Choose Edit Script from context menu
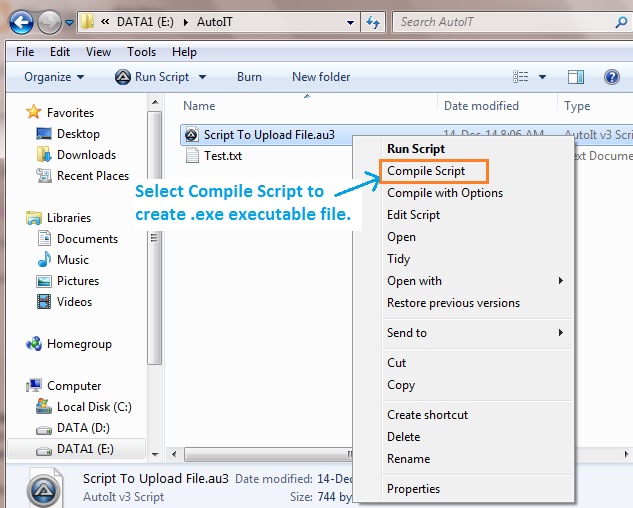633x508 pixels. pyautogui.click(x=413, y=215)
